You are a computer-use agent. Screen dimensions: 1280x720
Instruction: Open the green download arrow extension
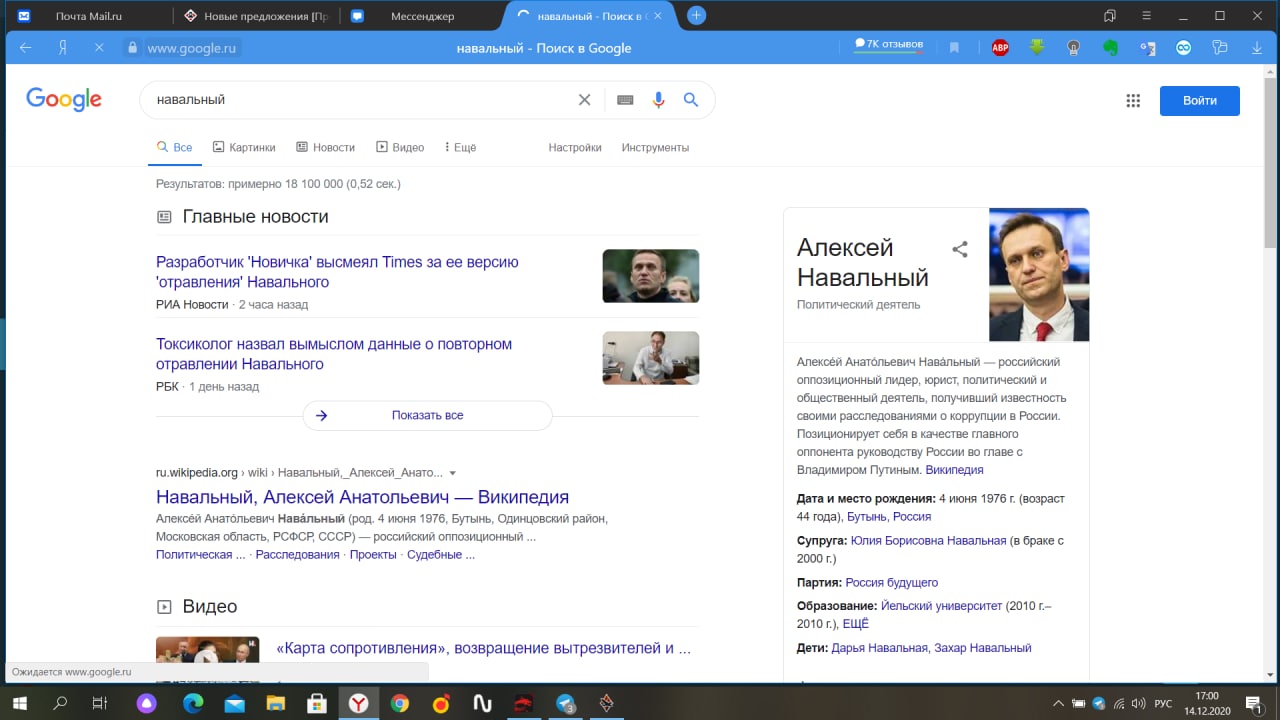coord(1037,47)
